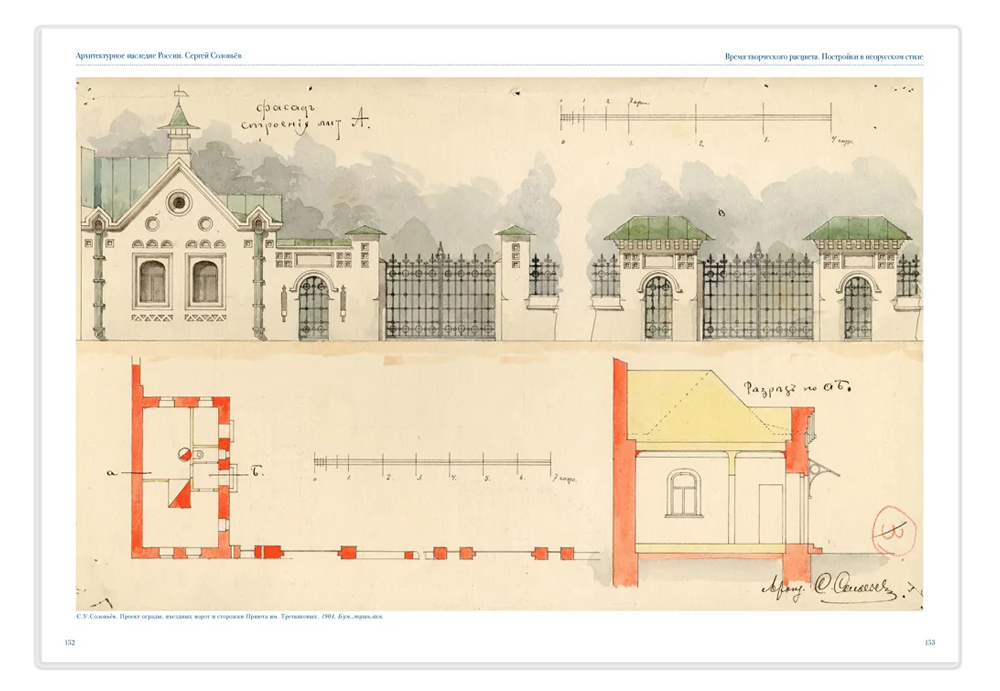1000x691 pixels.
Task: Select page number 153
Action: [x=930, y=643]
